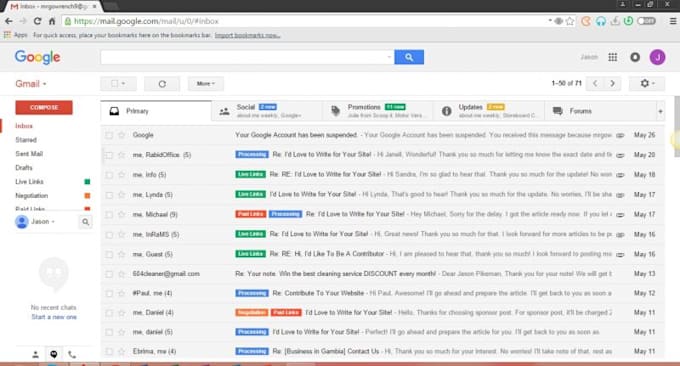Switch to the Promotions tab
The height and width of the screenshot is (366, 680).
pos(378,111)
